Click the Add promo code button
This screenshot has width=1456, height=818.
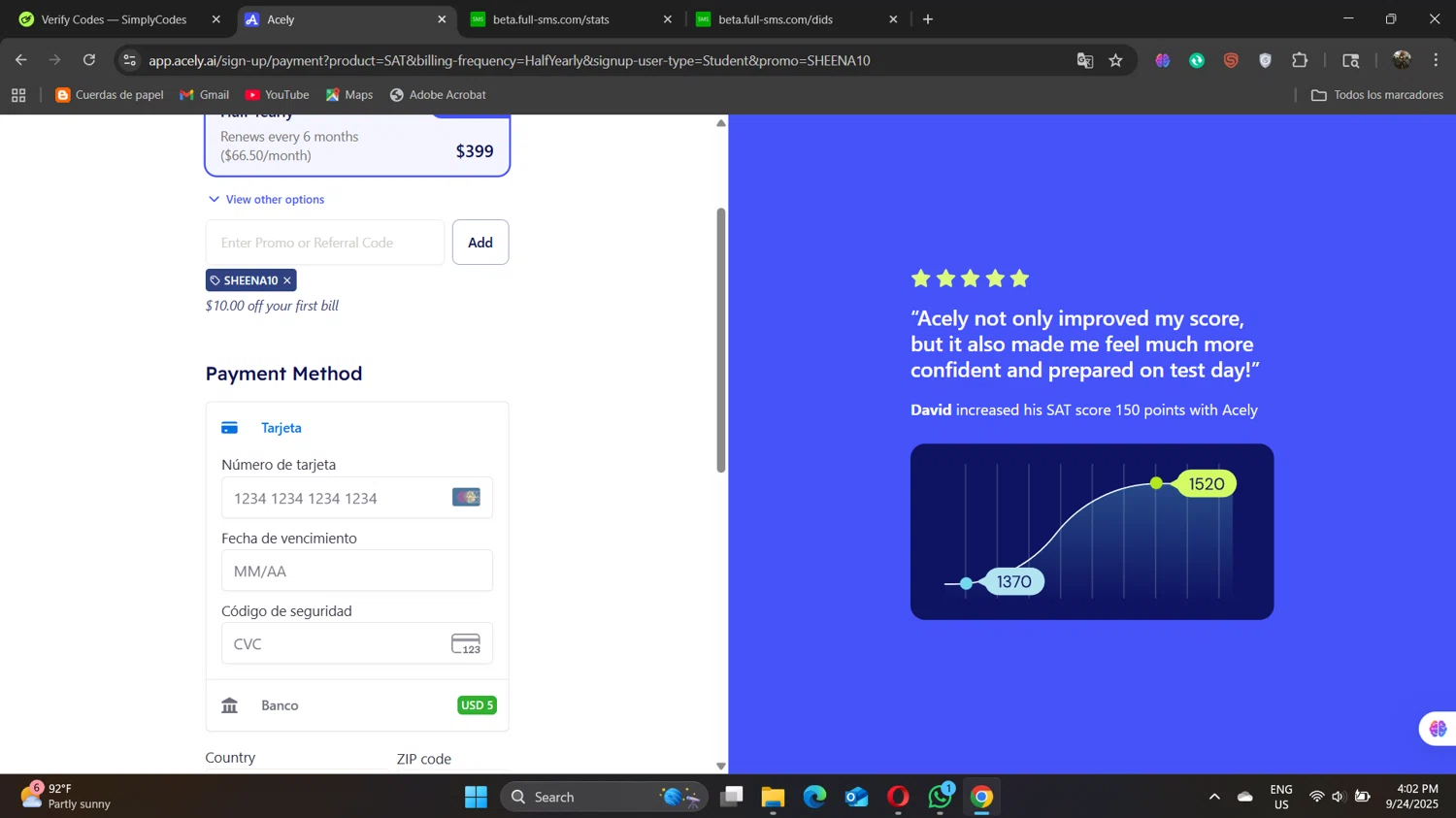coord(480,243)
